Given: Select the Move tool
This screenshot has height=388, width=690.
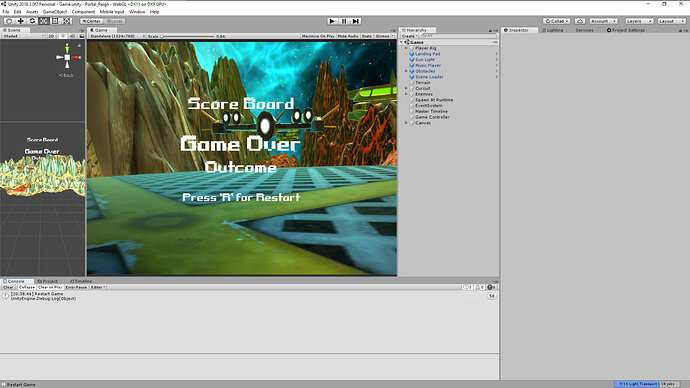Looking at the screenshot, I should tap(20, 21).
